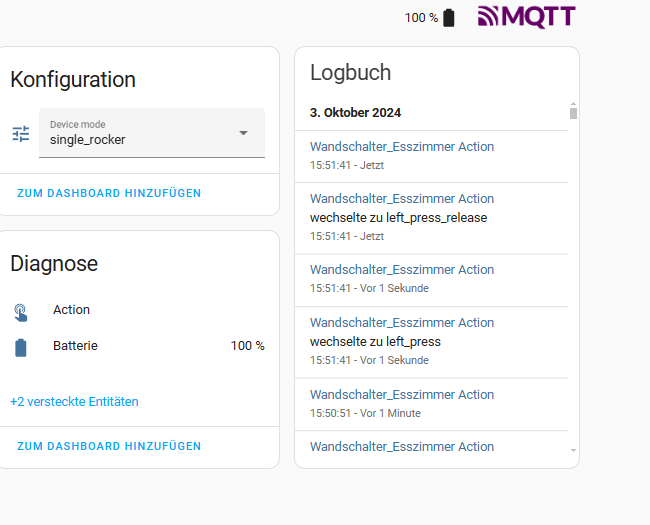The width and height of the screenshot is (650, 525).
Task: Click the device mode tune sliders icon
Action: click(x=21, y=134)
